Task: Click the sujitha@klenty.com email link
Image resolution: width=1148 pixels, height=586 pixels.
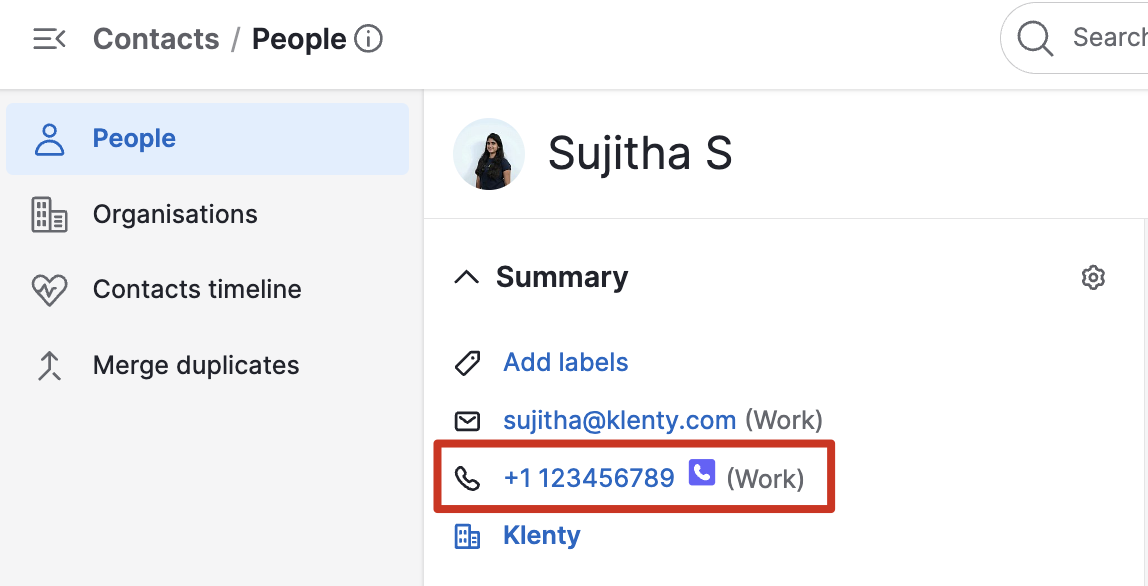Action: pyautogui.click(x=620, y=420)
